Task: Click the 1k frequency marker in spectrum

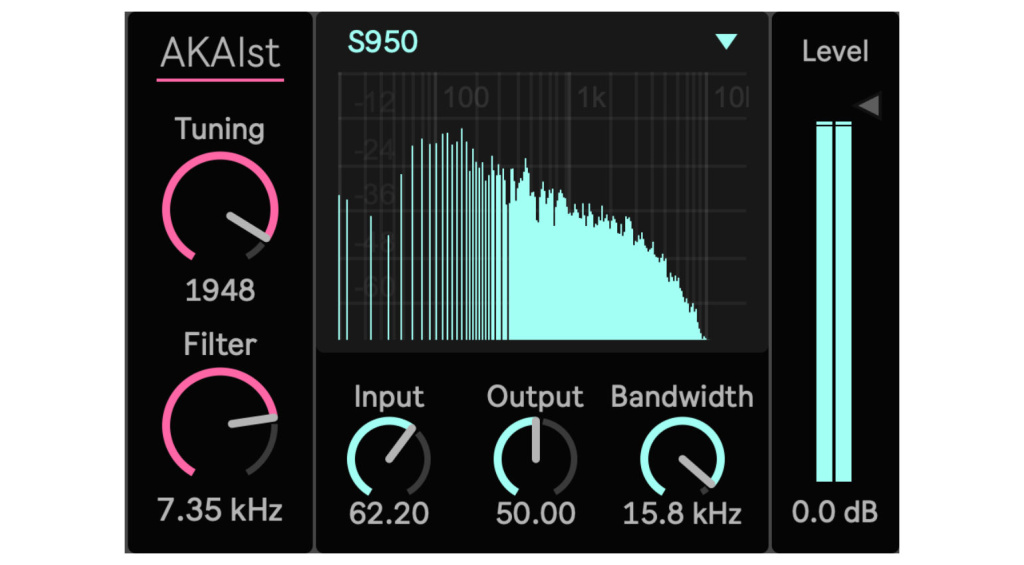Action: (x=592, y=98)
